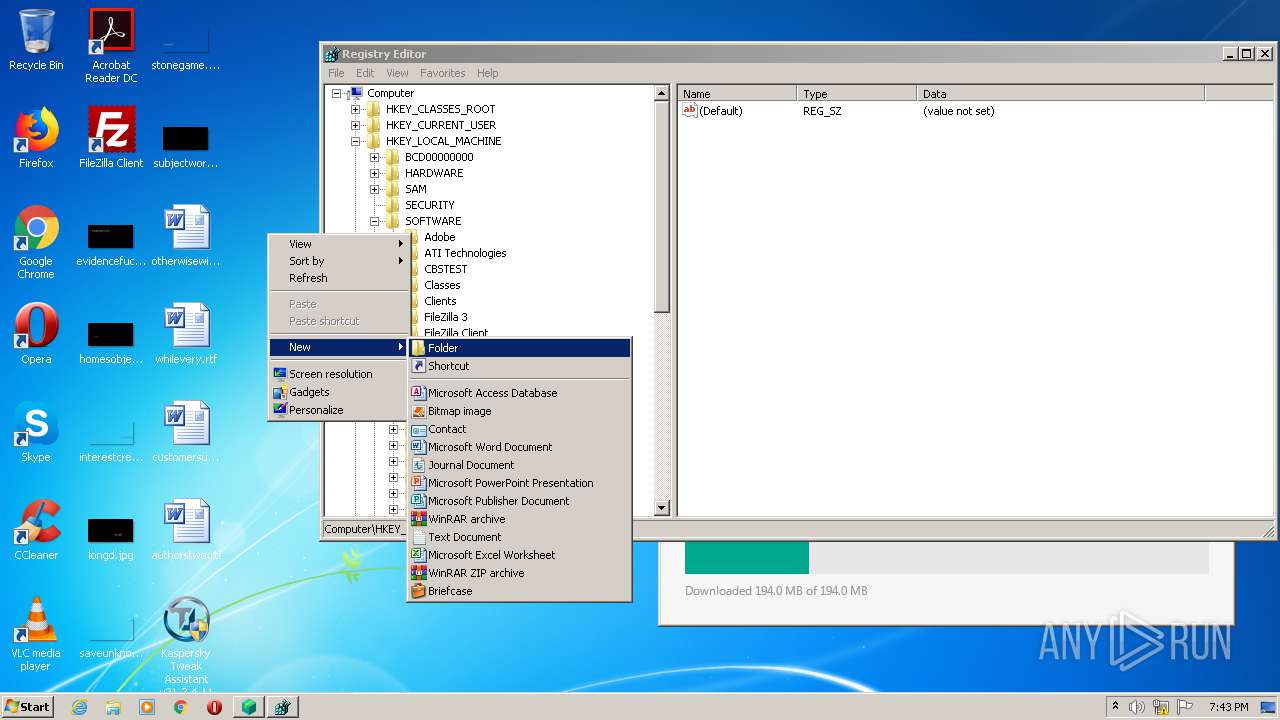Create a new Briefcase

pyautogui.click(x=519, y=591)
